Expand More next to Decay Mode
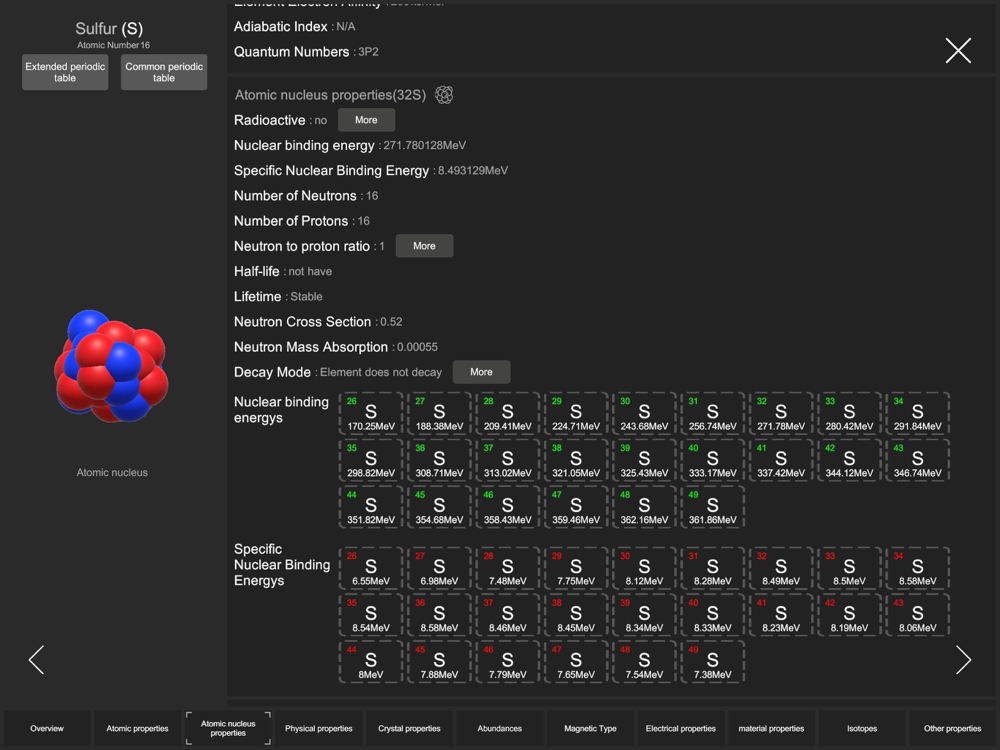 click(x=481, y=372)
